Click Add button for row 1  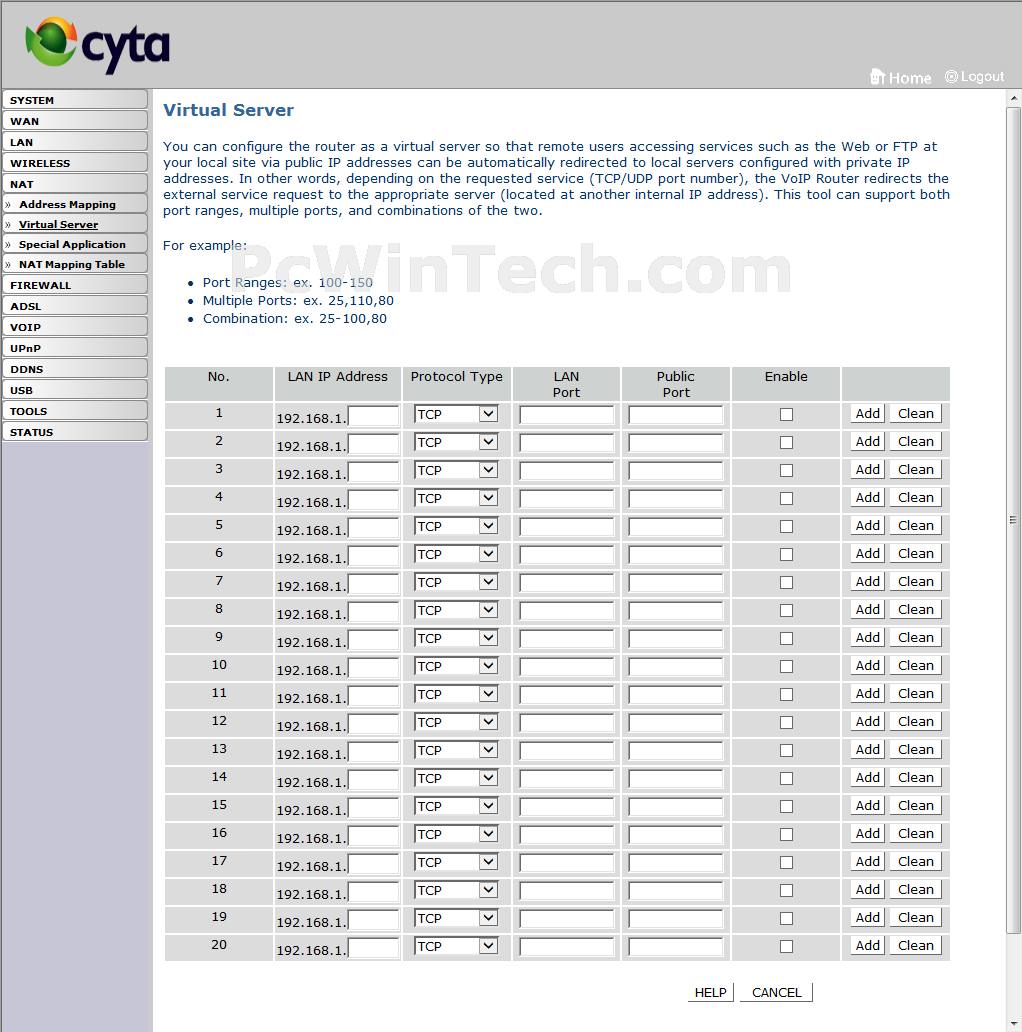coord(867,414)
